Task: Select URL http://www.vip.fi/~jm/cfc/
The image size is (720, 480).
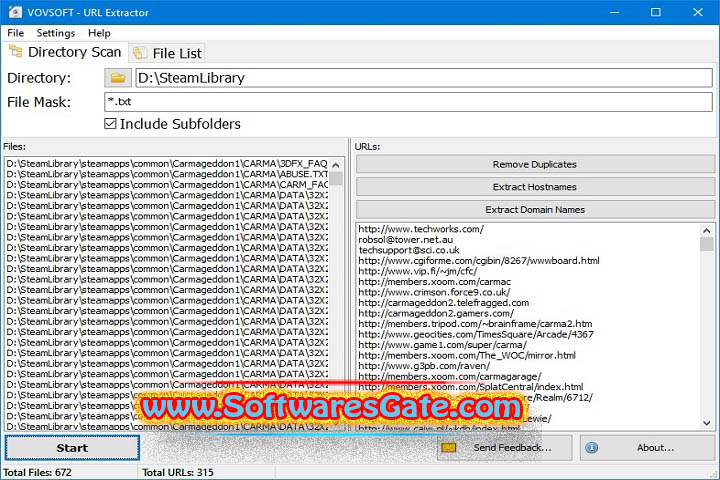Action: [x=417, y=271]
